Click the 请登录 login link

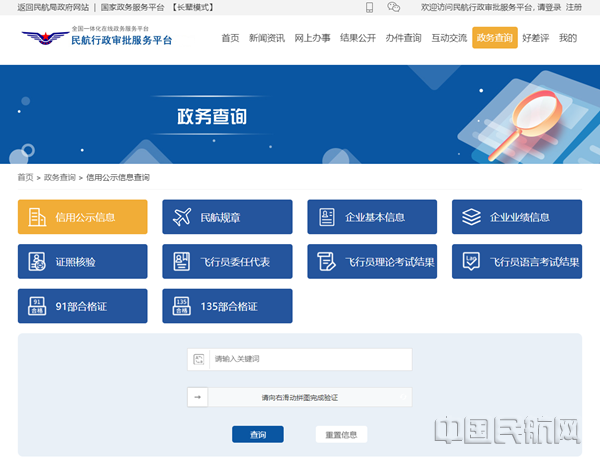tap(549, 7)
